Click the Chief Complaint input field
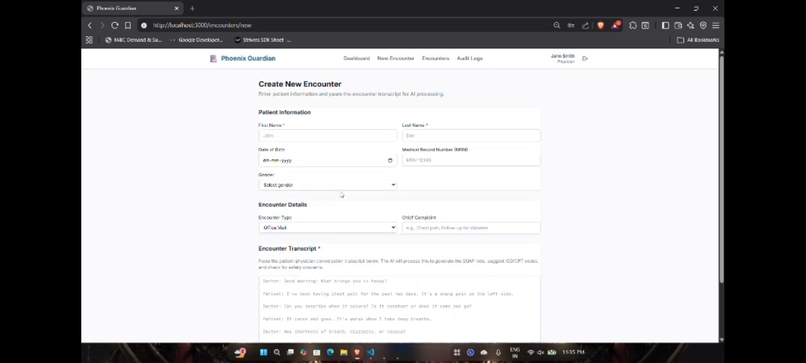 (x=471, y=228)
